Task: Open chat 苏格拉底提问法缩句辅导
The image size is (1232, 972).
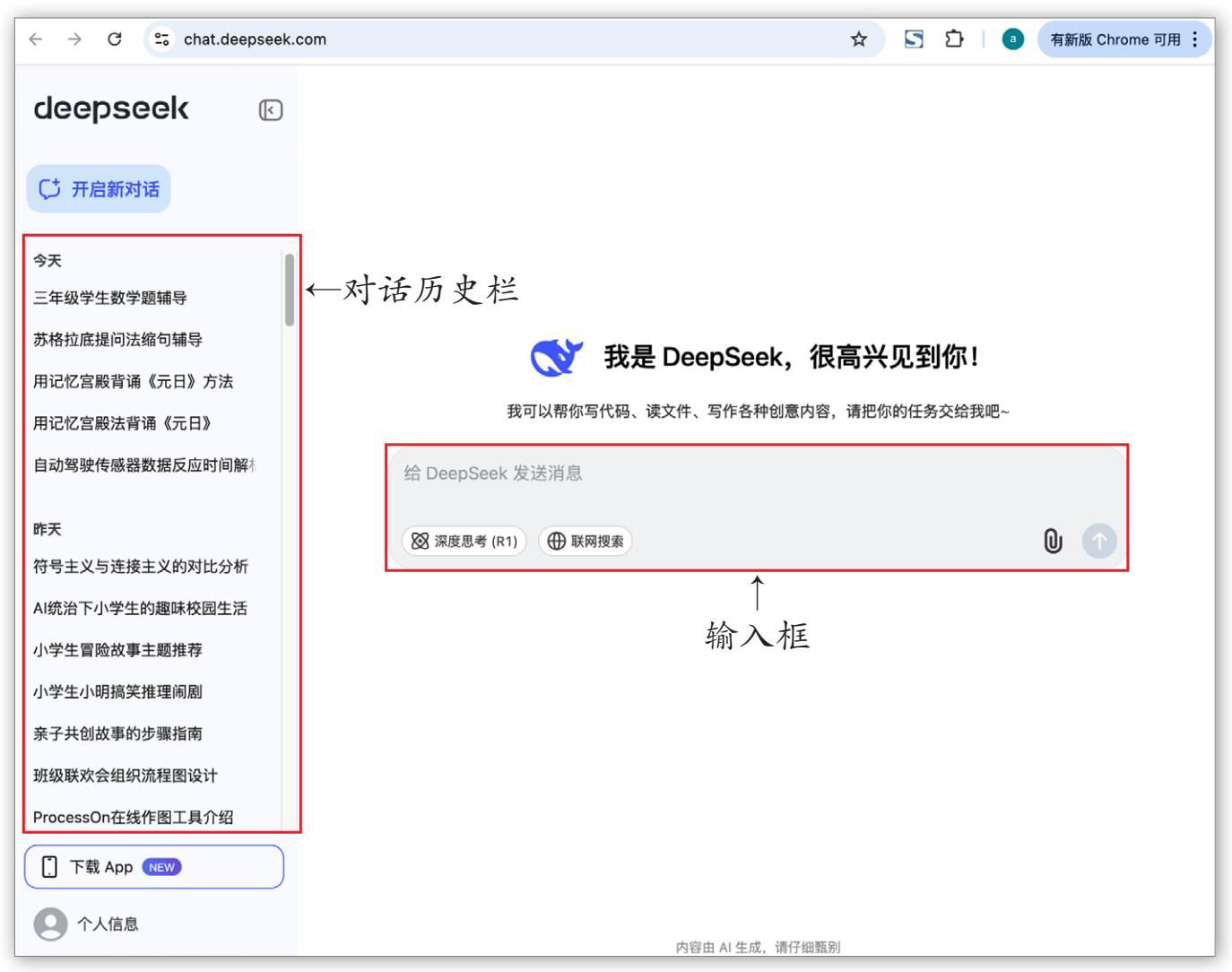Action: 118,340
